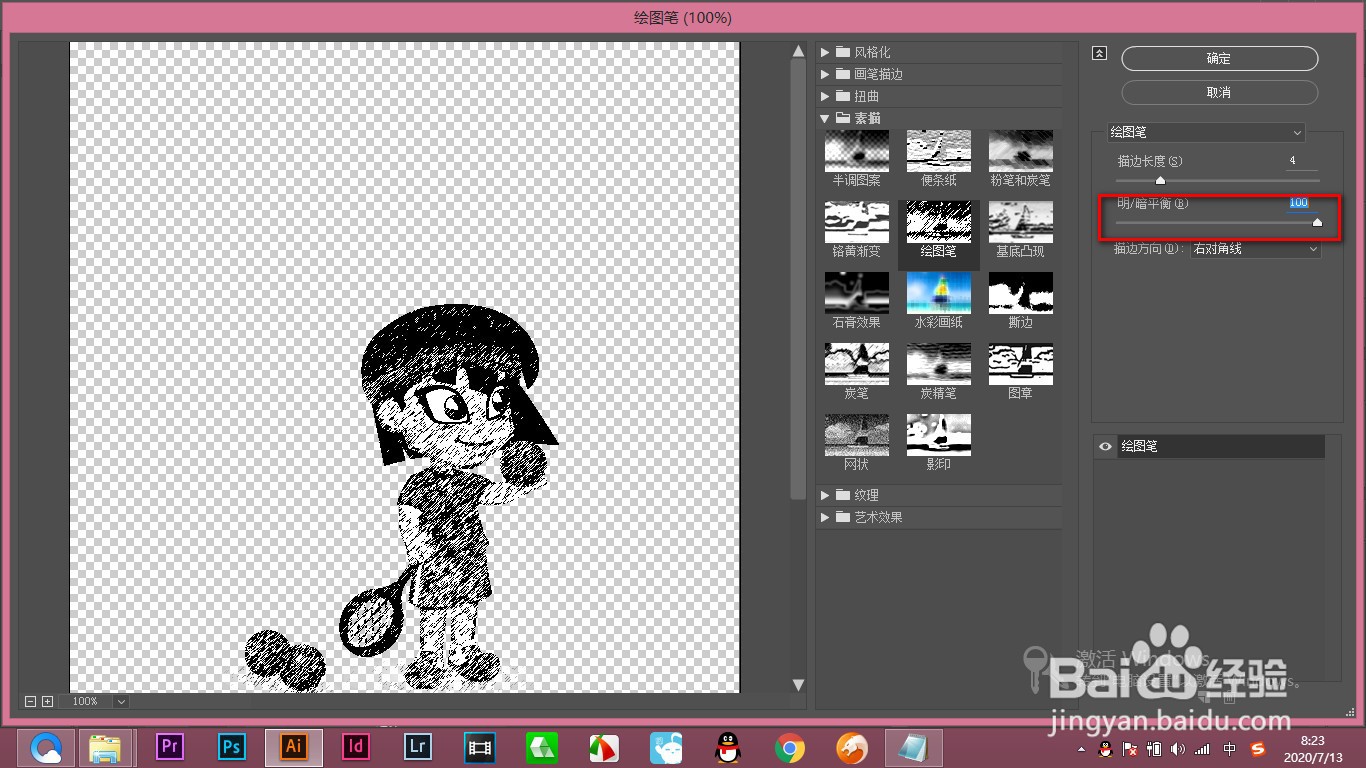
Task: Click the zoom in plus button
Action: 47,702
